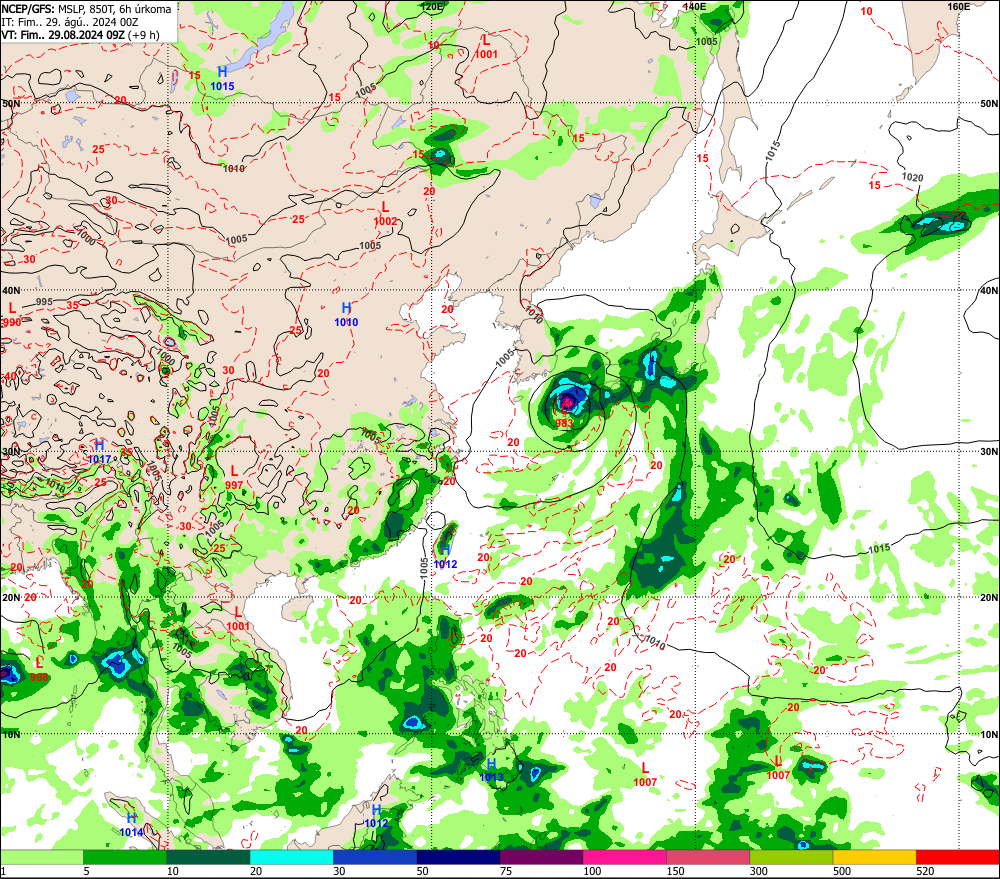Image resolution: width=1000 pixels, height=879 pixels.
Task: Select the legend value 520
Action: (x=925, y=871)
